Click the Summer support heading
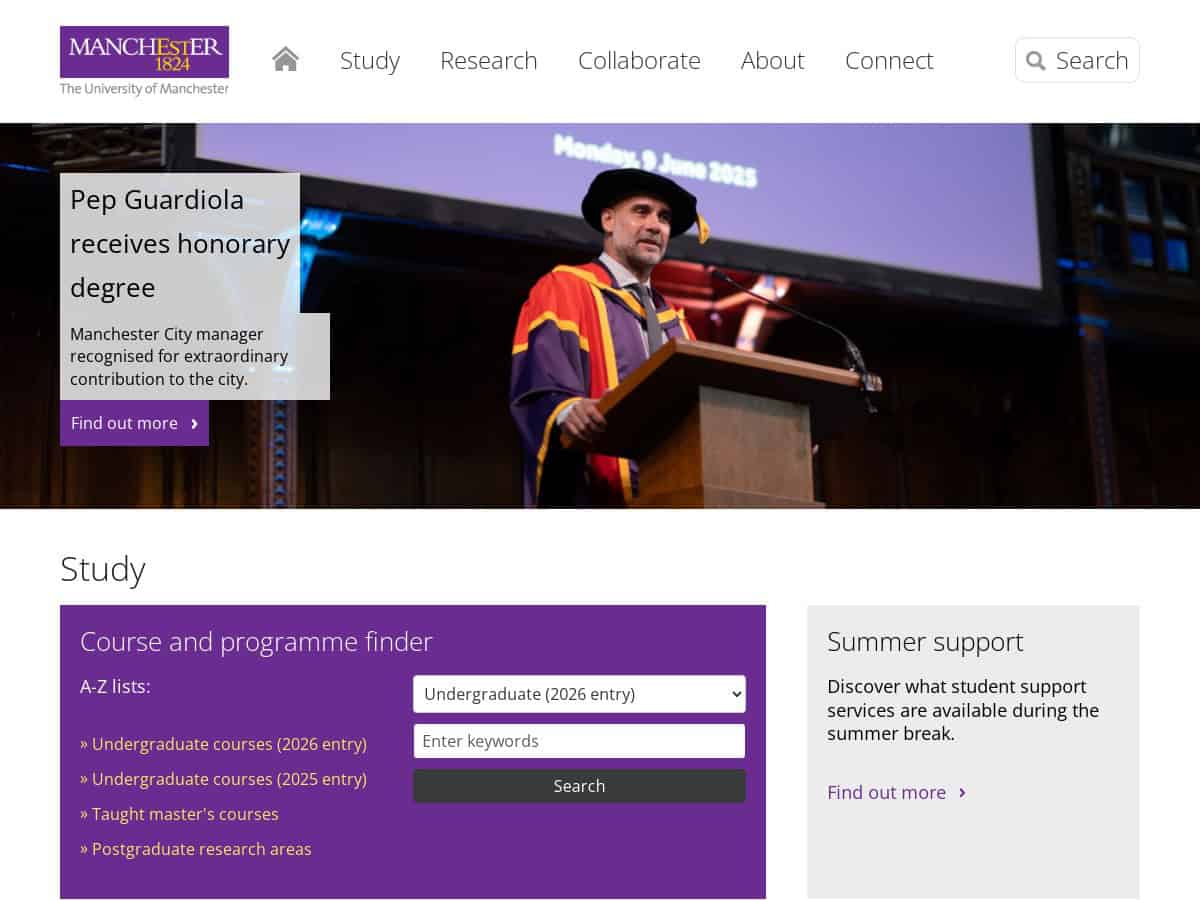Image resolution: width=1200 pixels, height=900 pixels. tap(925, 641)
